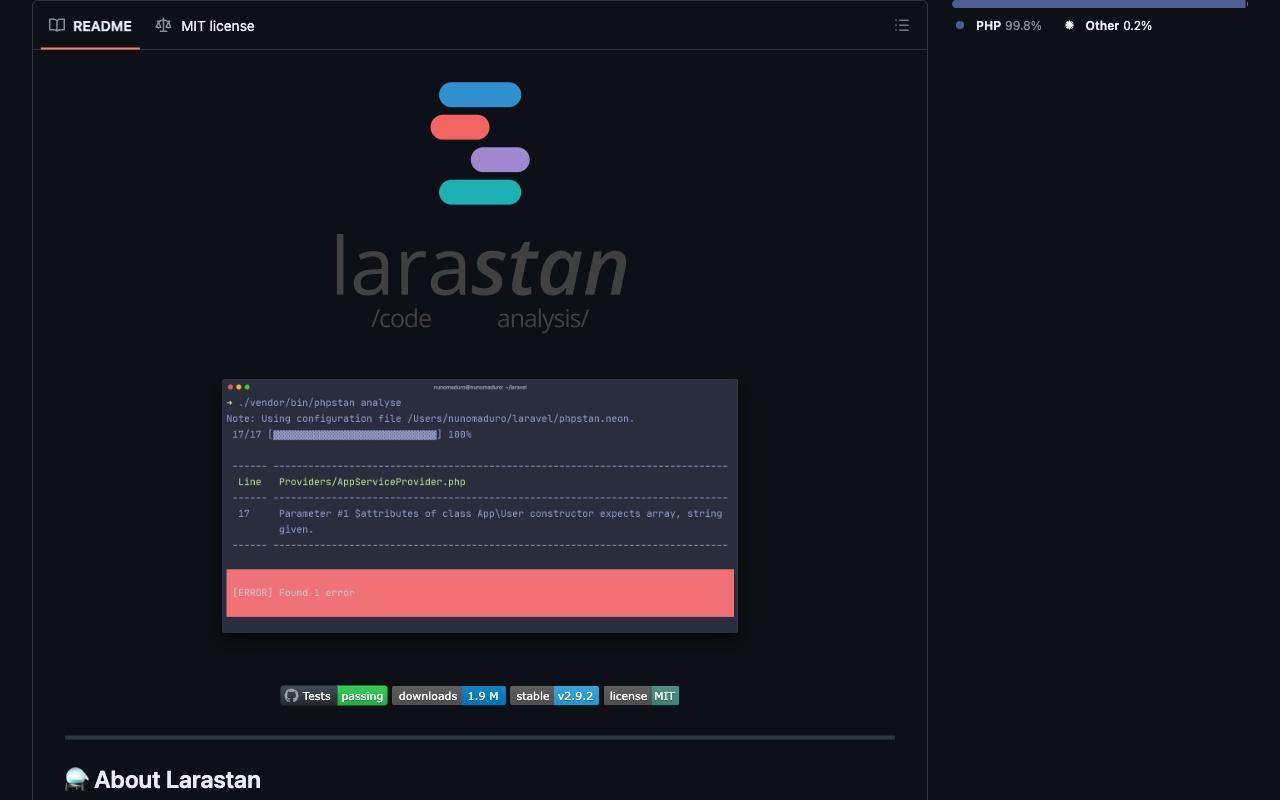Click the GitHub icon in Tests badge

pos(291,696)
